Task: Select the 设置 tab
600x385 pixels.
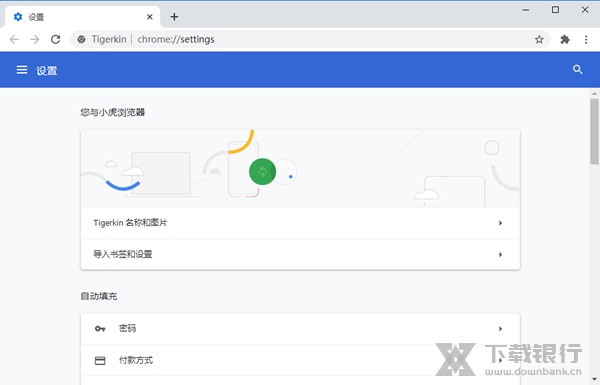Action: [x=82, y=17]
